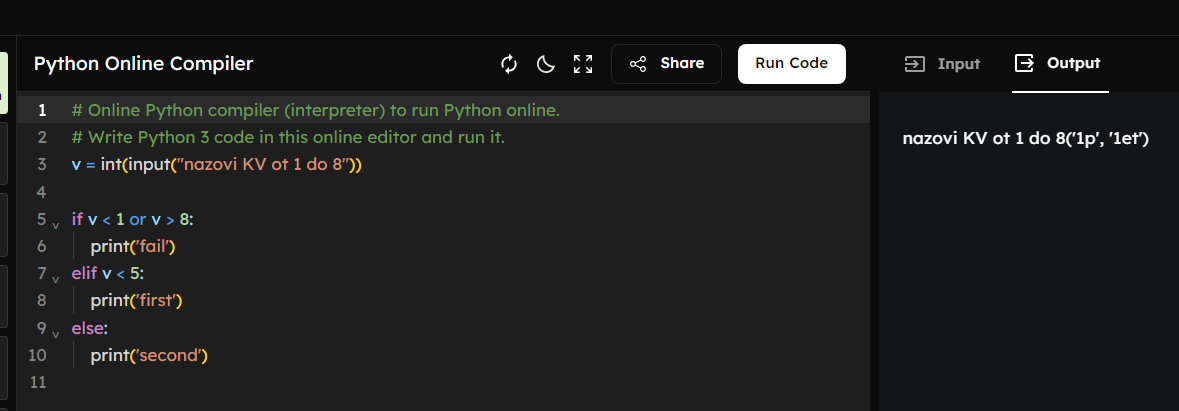Click the empty line 4 in the editor
1179x411 pixels.
click(300, 191)
